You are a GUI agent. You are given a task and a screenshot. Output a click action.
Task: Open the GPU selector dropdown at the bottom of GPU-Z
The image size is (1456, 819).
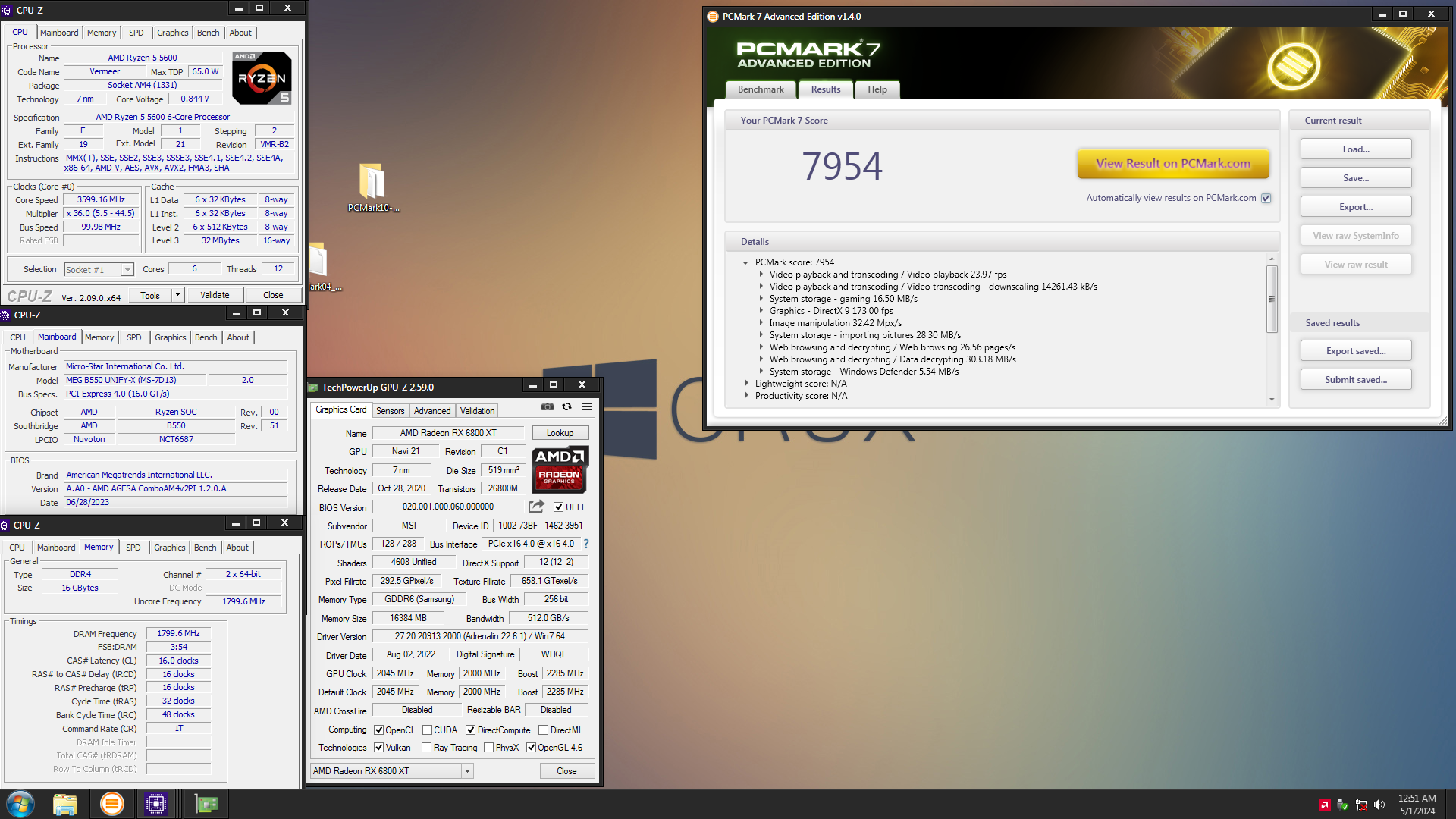point(467,771)
